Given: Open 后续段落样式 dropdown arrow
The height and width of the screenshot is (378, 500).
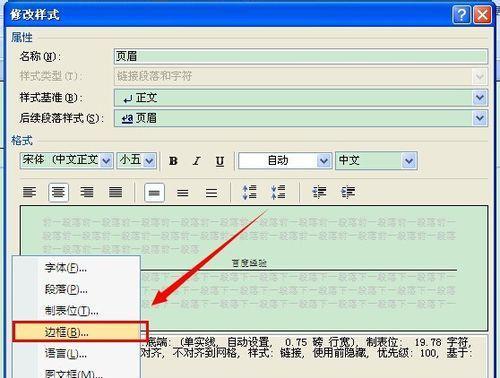Looking at the screenshot, I should (480, 118).
